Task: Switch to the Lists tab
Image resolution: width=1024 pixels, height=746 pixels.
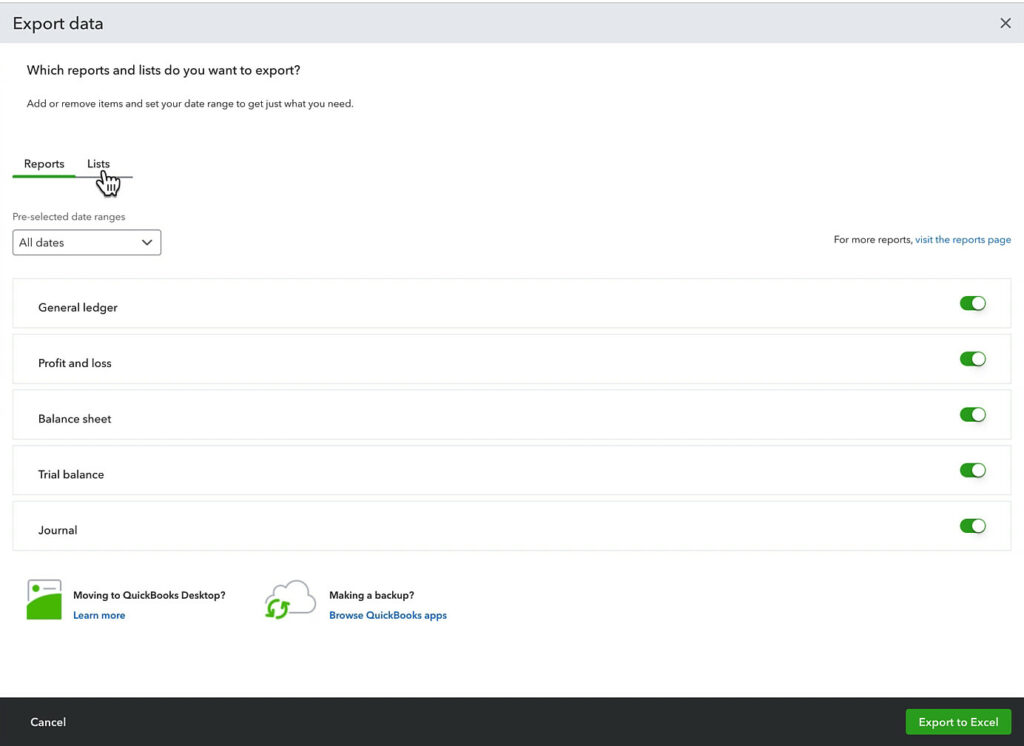Action: [98, 164]
